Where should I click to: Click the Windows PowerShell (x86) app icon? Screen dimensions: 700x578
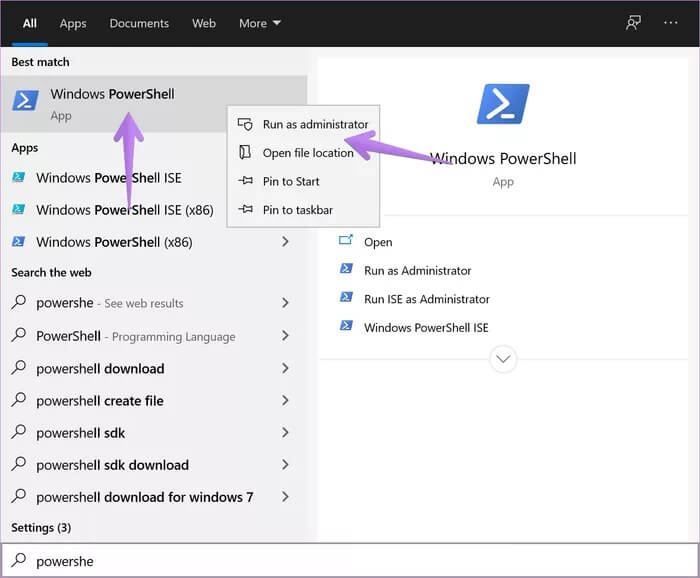click(x=18, y=241)
